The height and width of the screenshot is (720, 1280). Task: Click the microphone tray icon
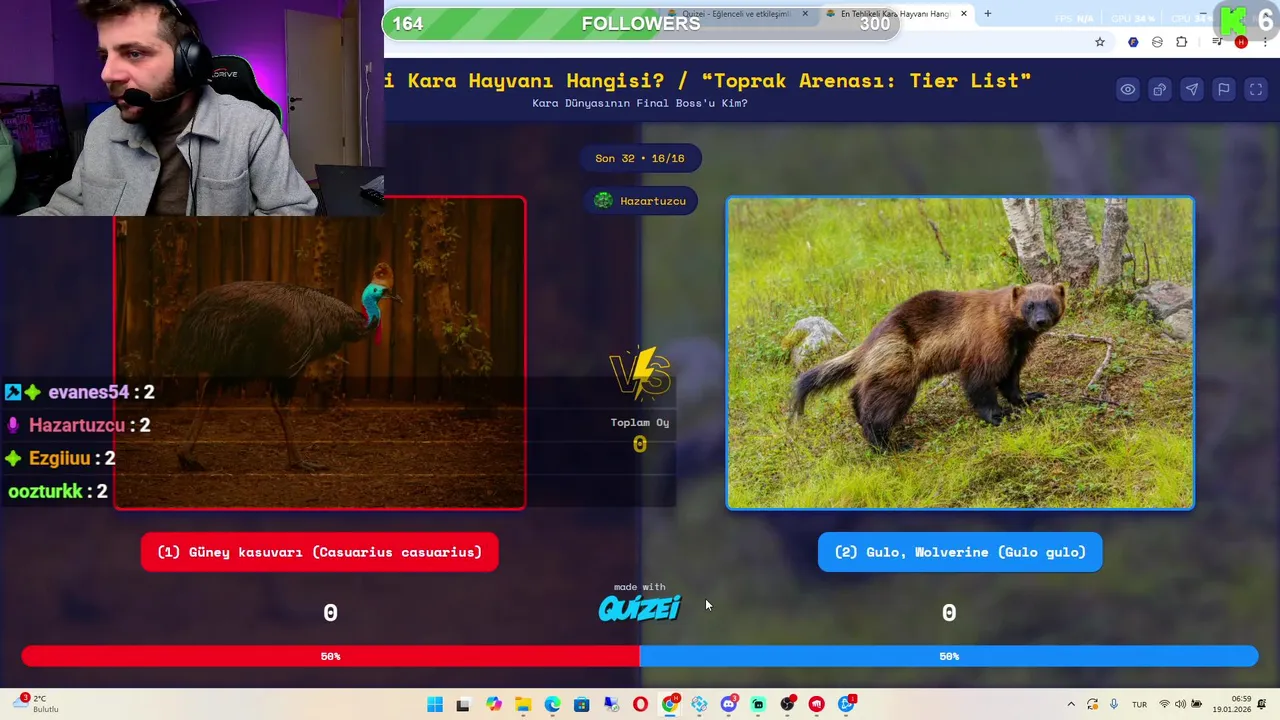point(1113,704)
